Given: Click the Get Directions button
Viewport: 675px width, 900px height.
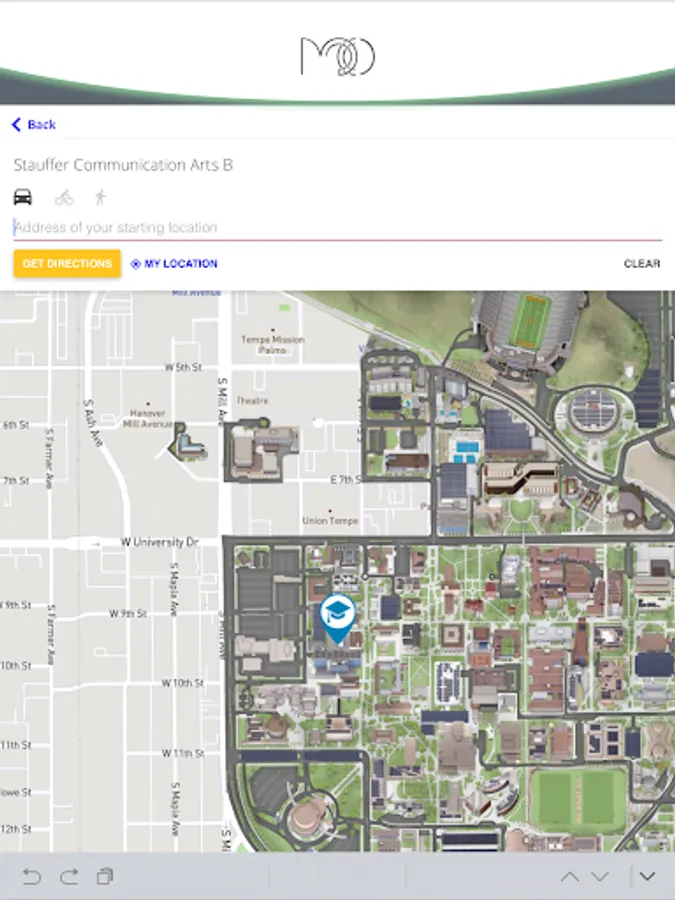Looking at the screenshot, I should pos(67,263).
